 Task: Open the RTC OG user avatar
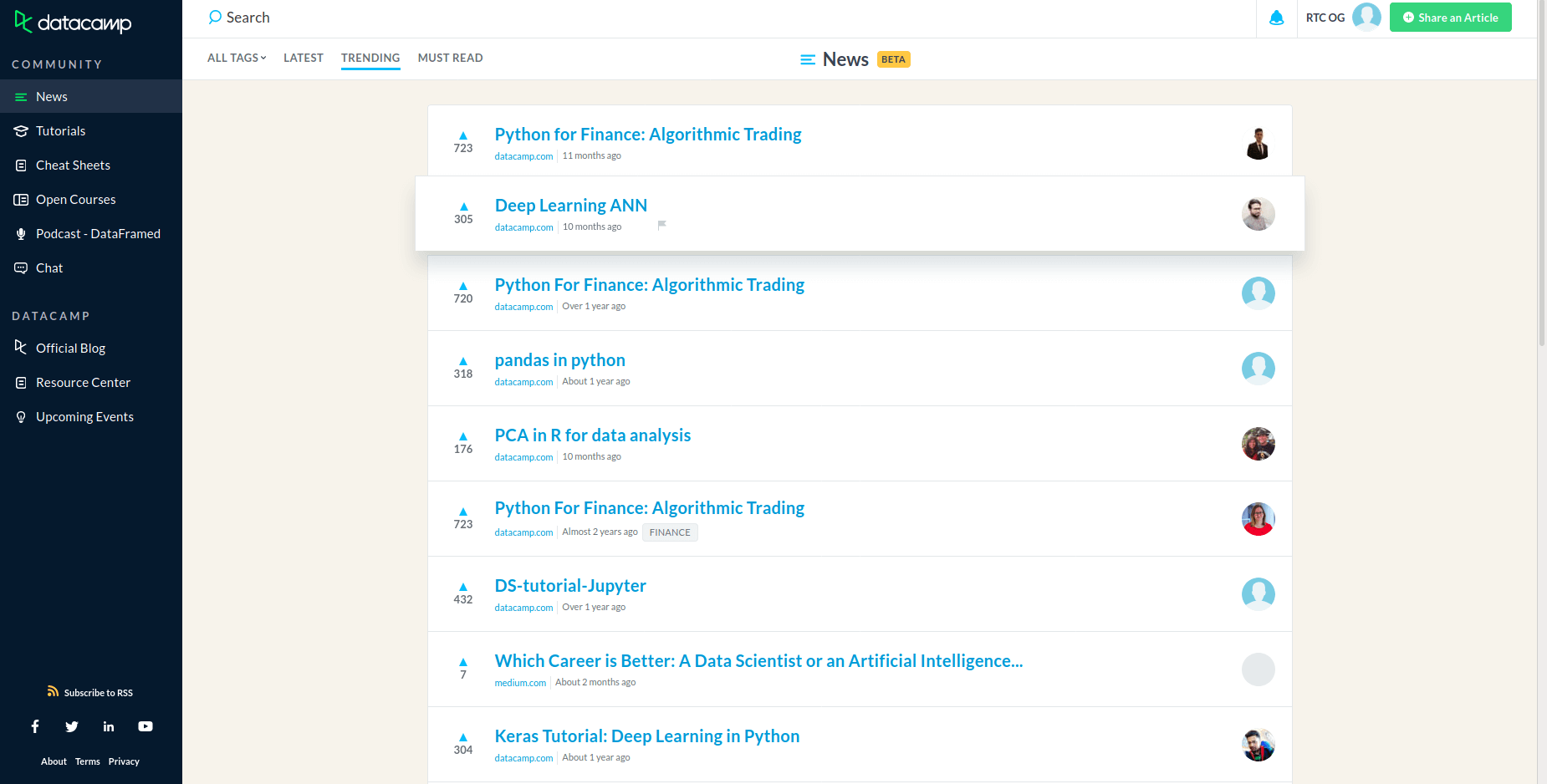point(1366,18)
